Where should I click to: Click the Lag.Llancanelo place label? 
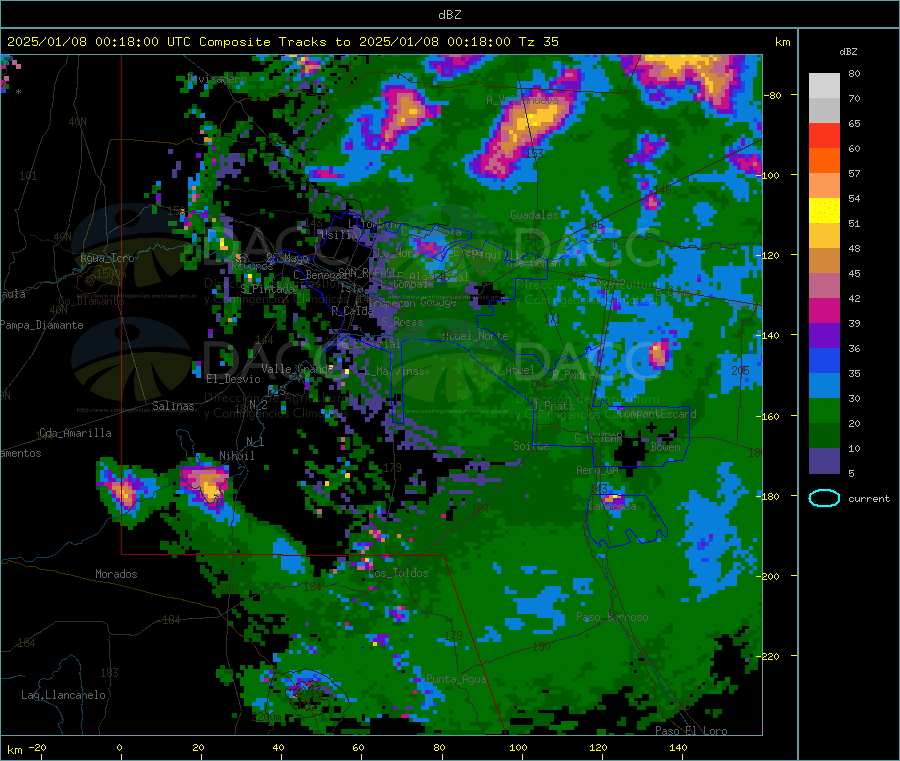click(x=63, y=695)
